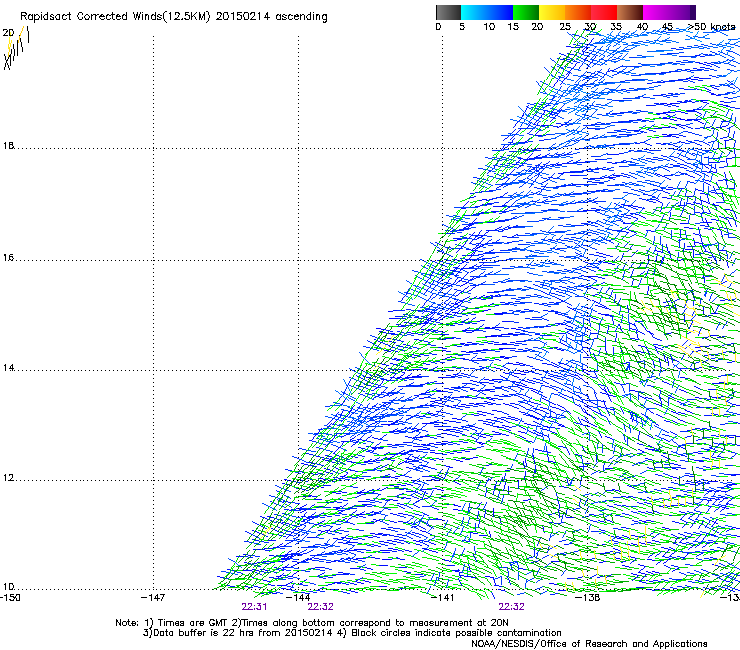Click the cyan 5-10 knots legend segment
740x650 pixels.
(474, 12)
